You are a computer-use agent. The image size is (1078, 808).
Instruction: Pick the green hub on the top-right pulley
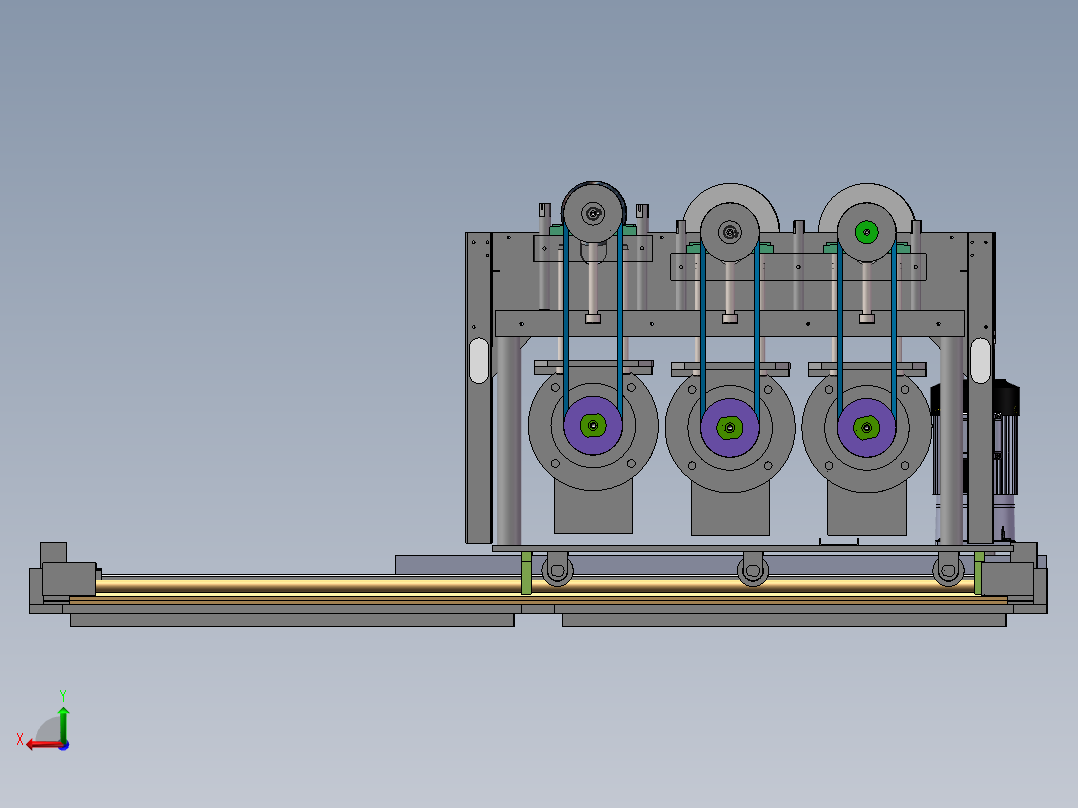tap(866, 232)
